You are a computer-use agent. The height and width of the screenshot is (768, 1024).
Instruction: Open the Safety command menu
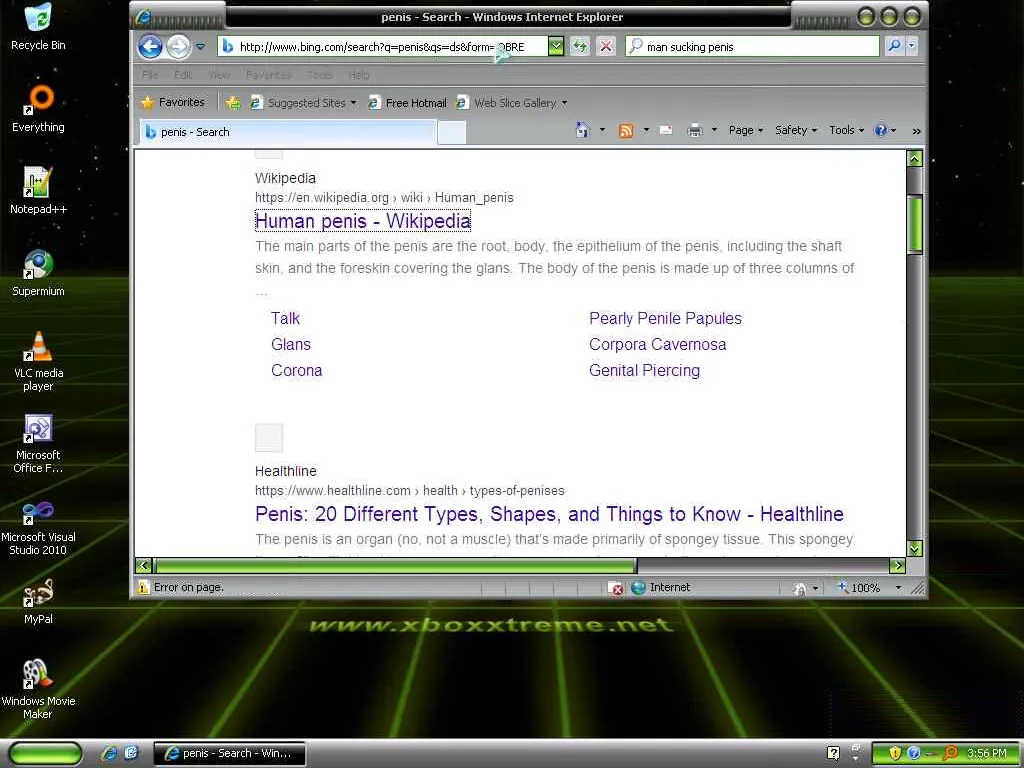click(796, 131)
